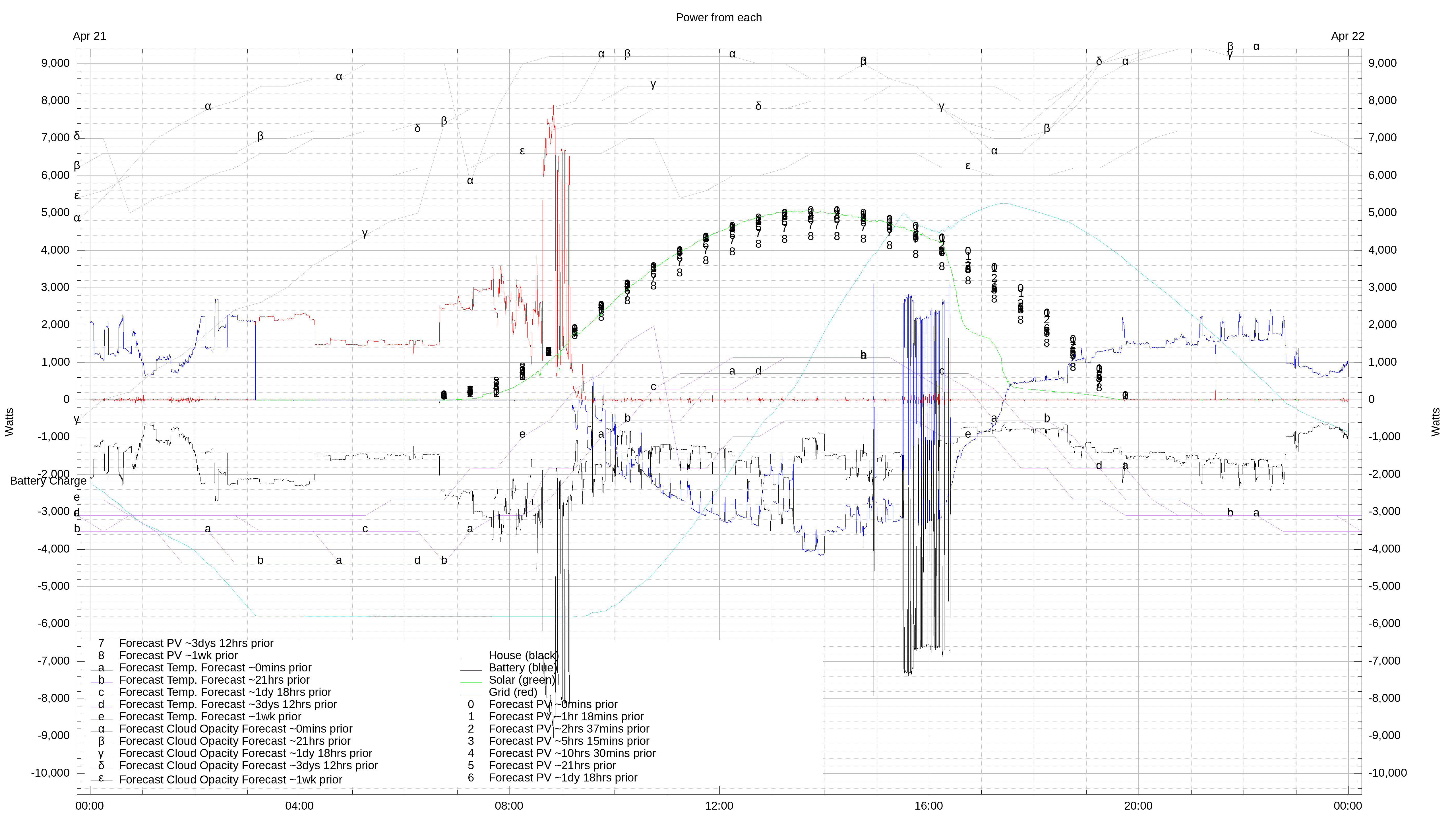Viewport: 1456px width, 819px height.
Task: Choose 'Forecast Cloud Opacity Forecast ~1dy 18hrs prior'
Action: click(245, 753)
